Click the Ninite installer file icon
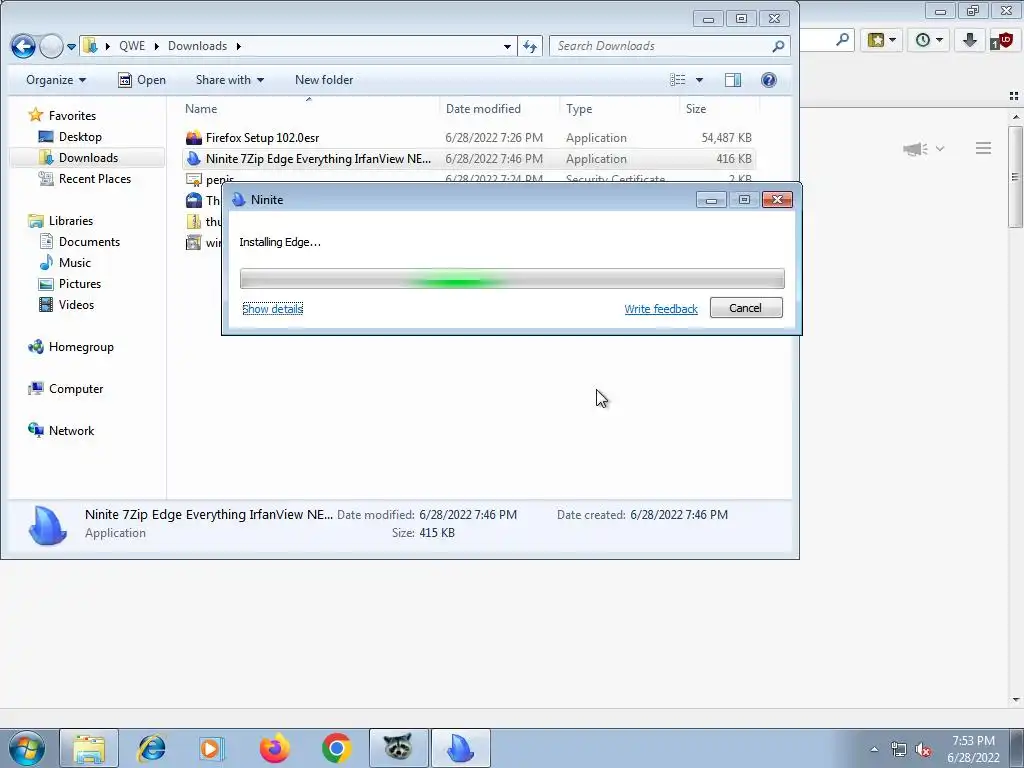Viewport: 1024px width, 768px height. [193, 159]
